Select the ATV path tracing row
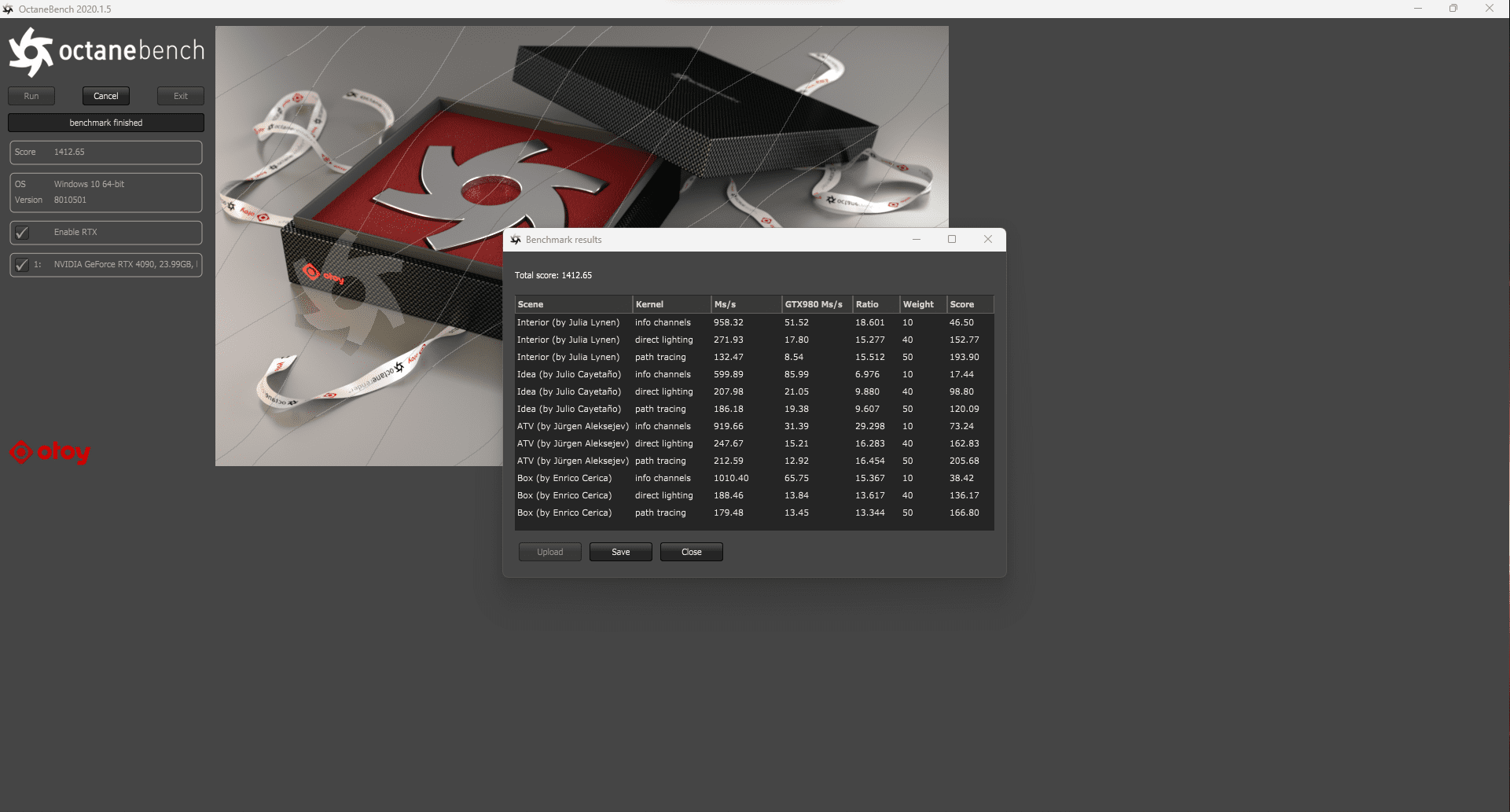1510x812 pixels. click(x=755, y=461)
